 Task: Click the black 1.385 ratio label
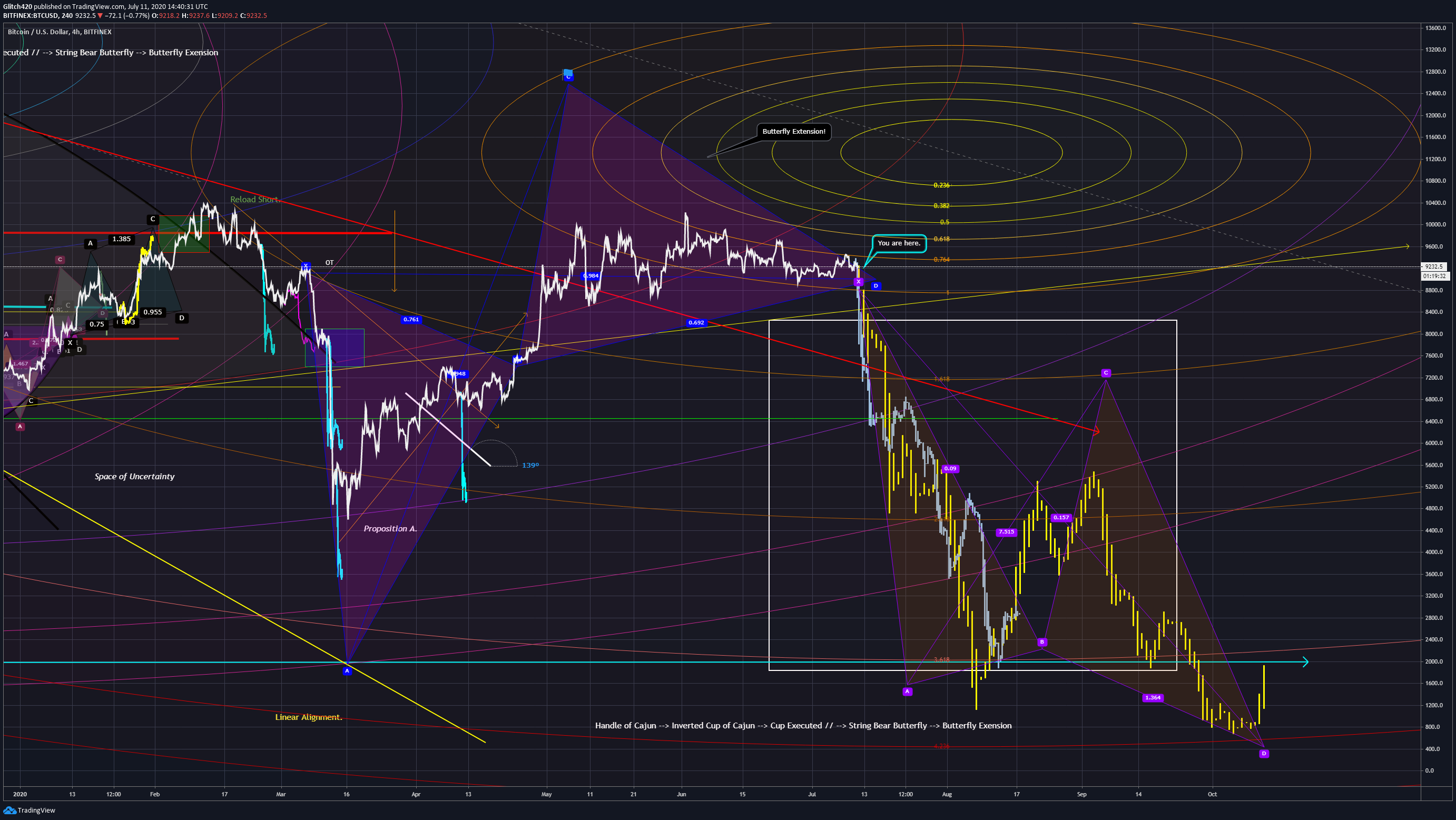tap(121, 239)
